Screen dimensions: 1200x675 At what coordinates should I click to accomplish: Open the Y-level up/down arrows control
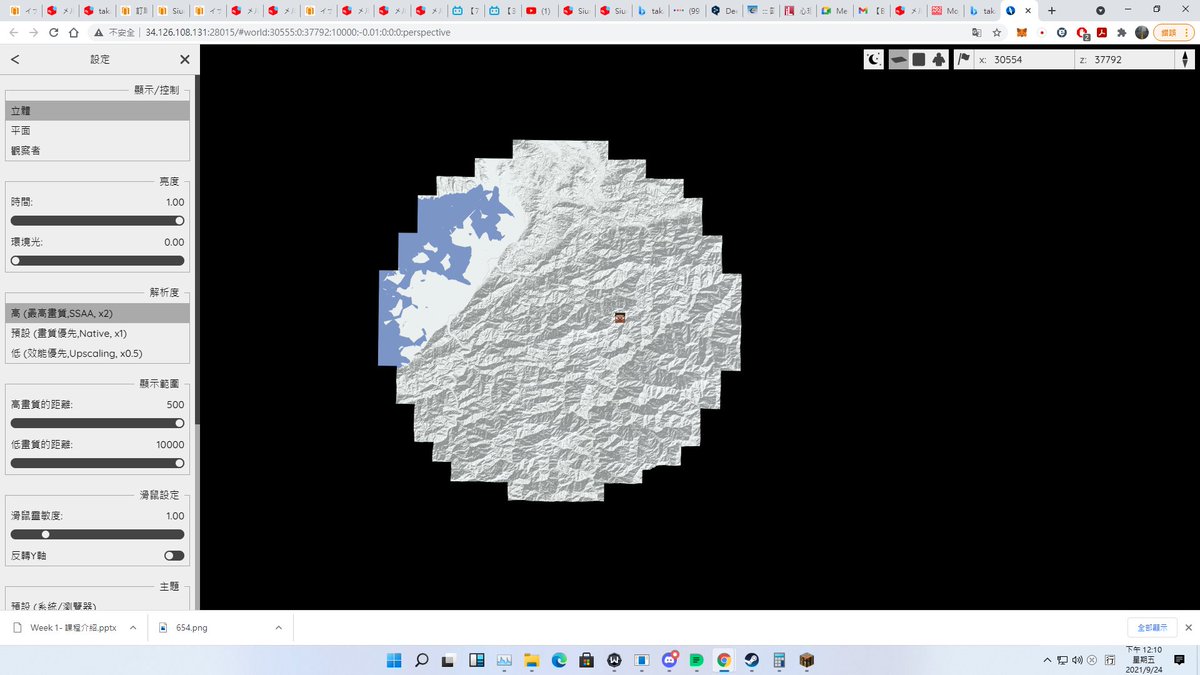[1186, 59]
